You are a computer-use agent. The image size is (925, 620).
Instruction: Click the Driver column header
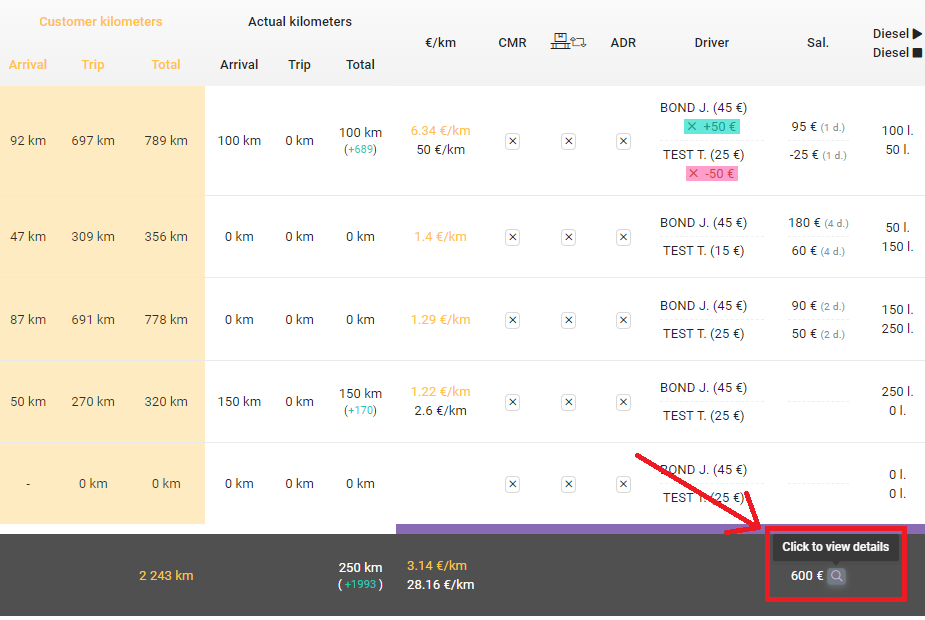click(x=711, y=42)
